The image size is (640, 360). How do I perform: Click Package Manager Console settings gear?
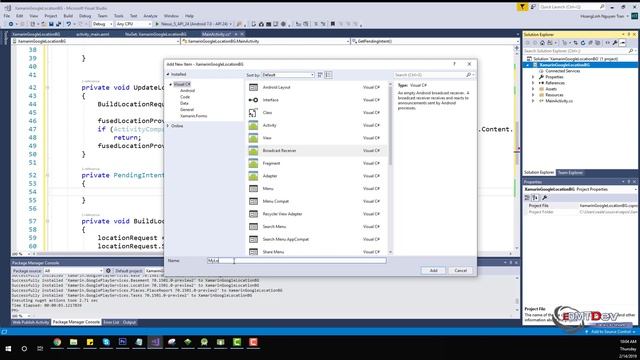tap(108, 271)
